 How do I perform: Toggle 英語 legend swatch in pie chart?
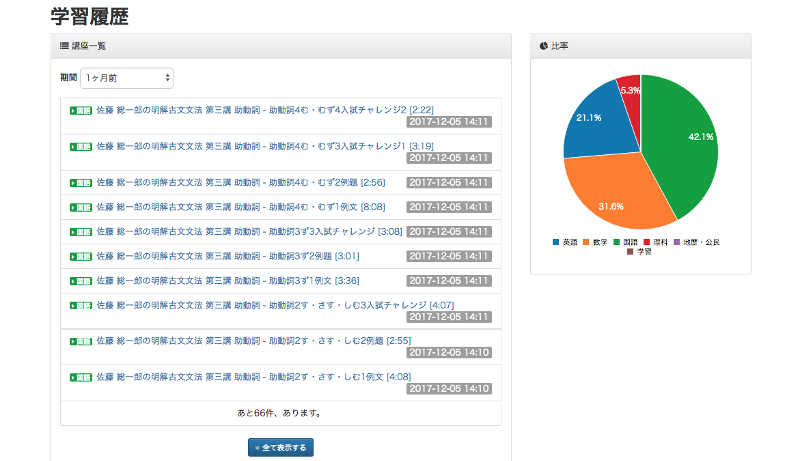(x=556, y=242)
